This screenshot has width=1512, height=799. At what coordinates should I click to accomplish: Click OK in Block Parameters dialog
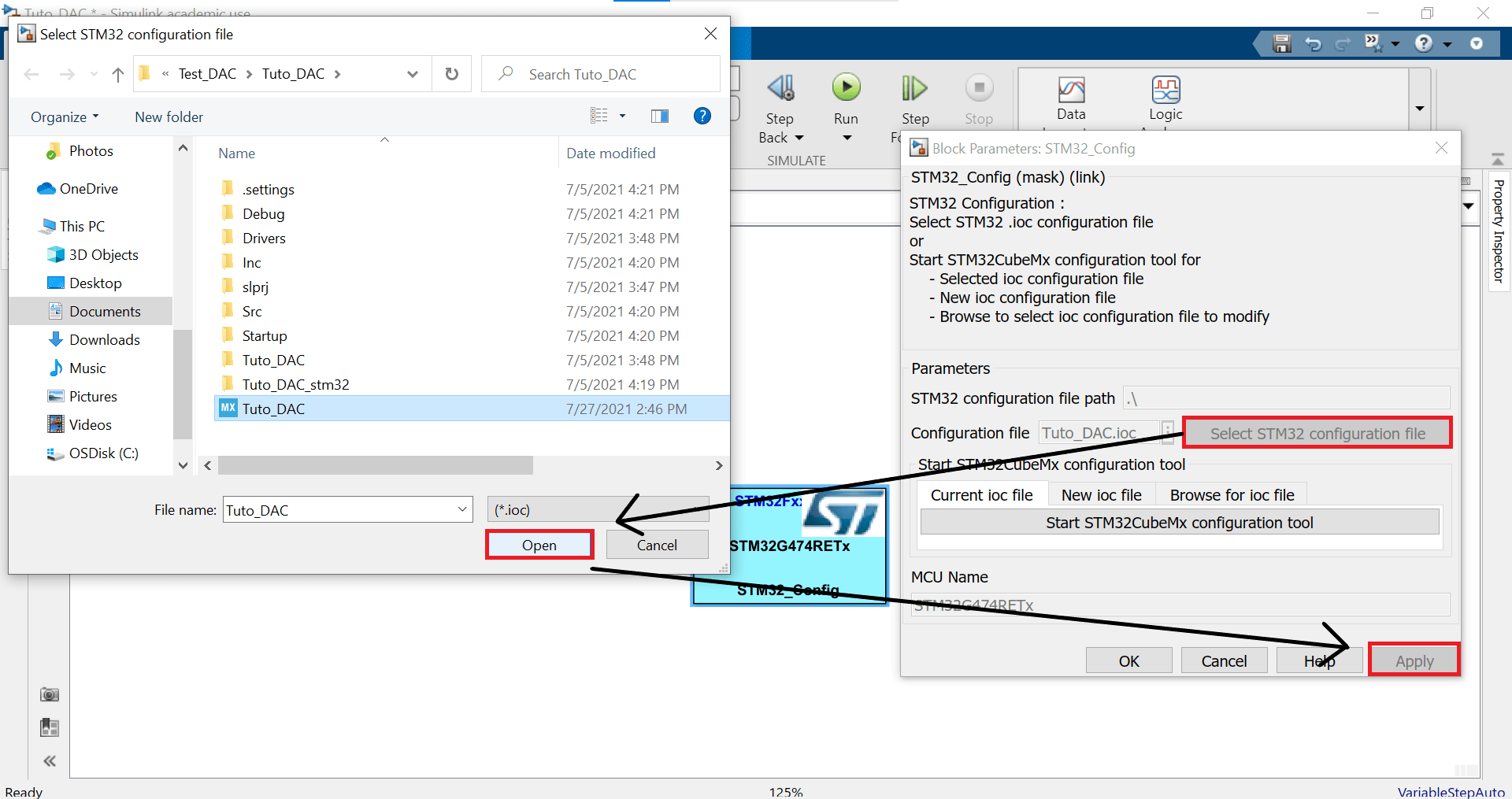[1129, 661]
